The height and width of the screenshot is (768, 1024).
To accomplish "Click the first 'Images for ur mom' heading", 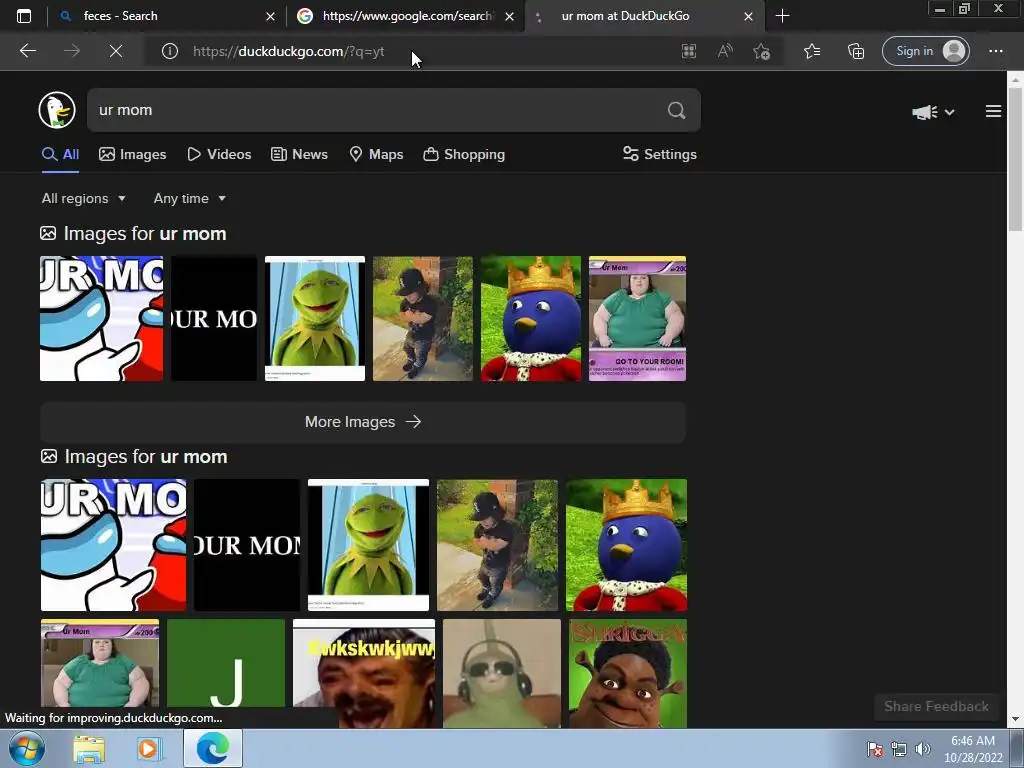I will 133,234.
